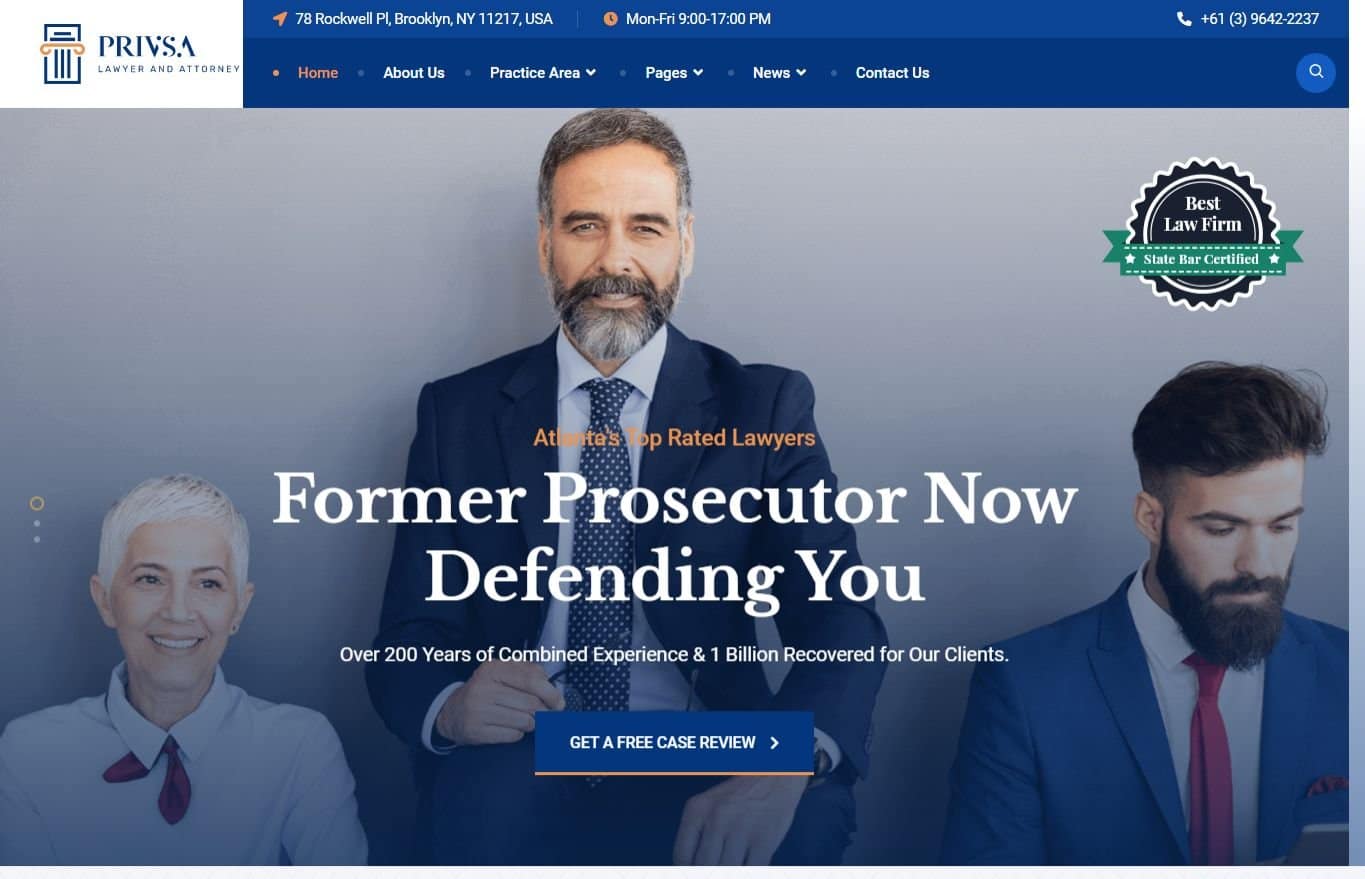Expand the Practice Area dropdown
The height and width of the screenshot is (879, 1365).
(543, 73)
